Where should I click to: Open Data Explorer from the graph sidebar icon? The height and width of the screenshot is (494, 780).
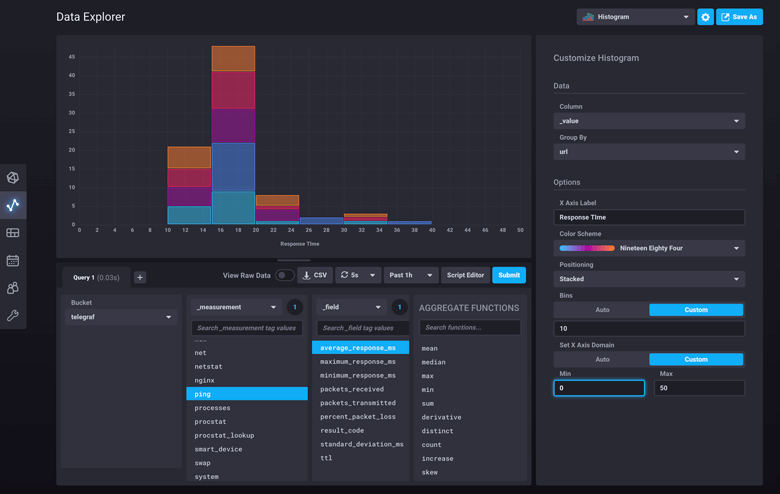click(x=13, y=205)
